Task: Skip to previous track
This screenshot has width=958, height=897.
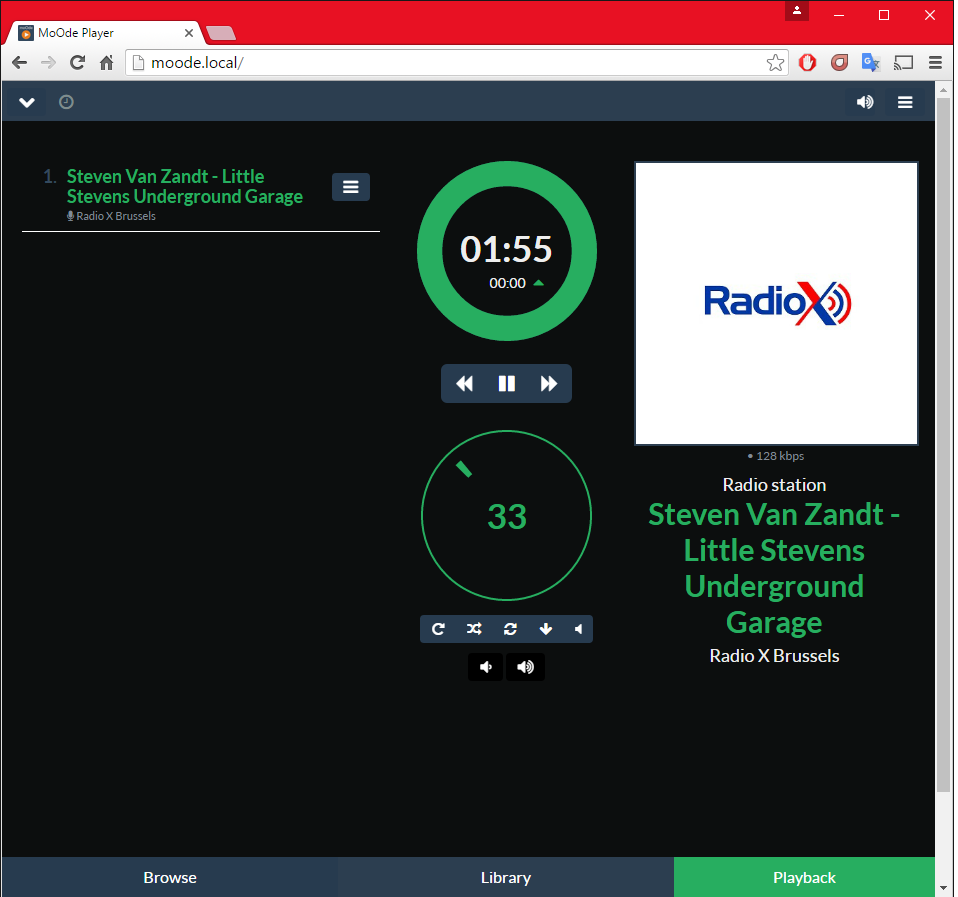Action: 464,384
